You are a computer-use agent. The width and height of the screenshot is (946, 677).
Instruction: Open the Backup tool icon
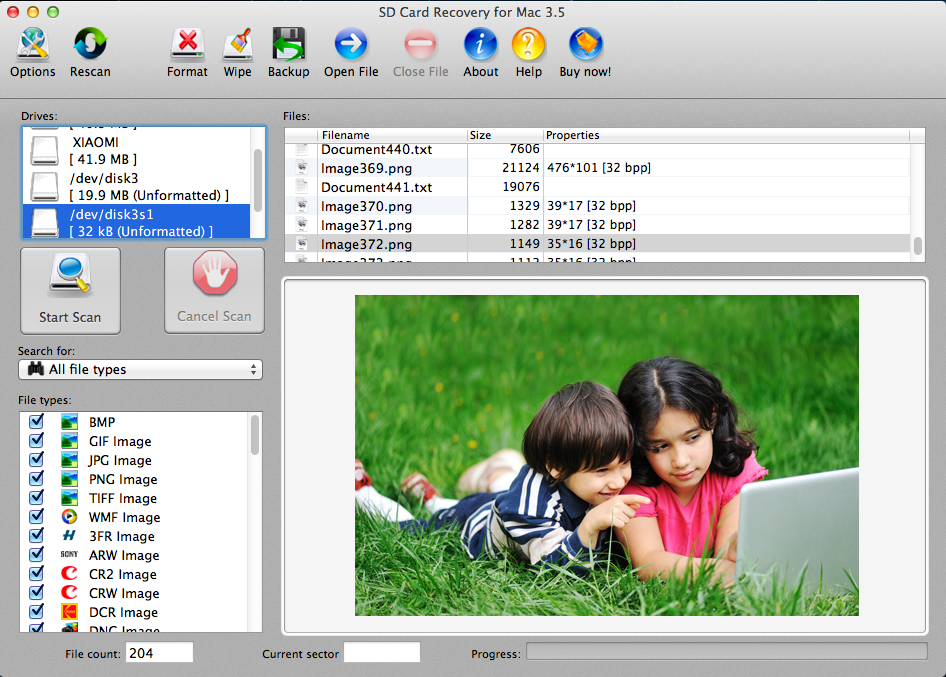(x=288, y=45)
